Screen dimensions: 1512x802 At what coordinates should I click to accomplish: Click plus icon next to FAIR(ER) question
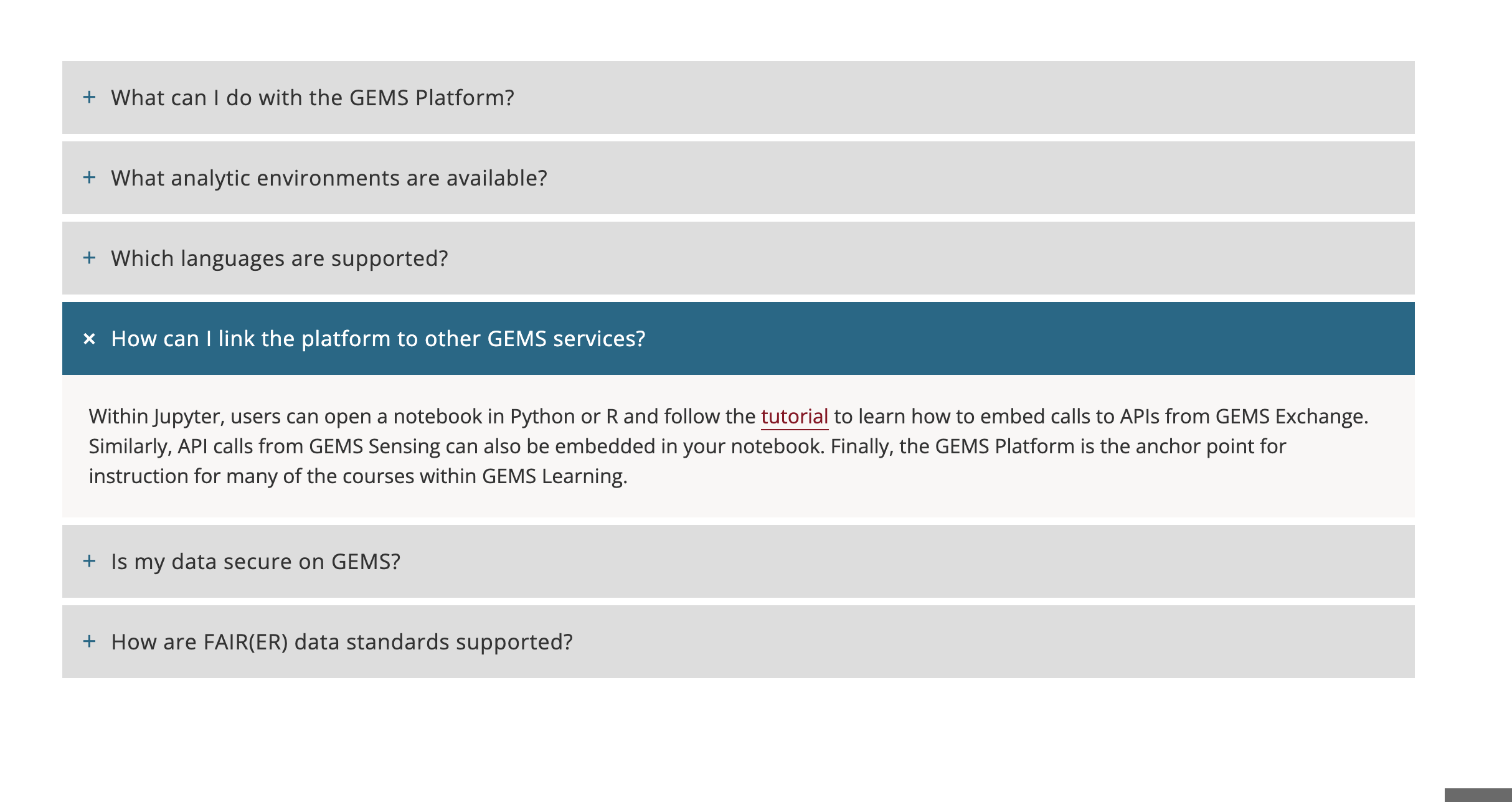[90, 641]
